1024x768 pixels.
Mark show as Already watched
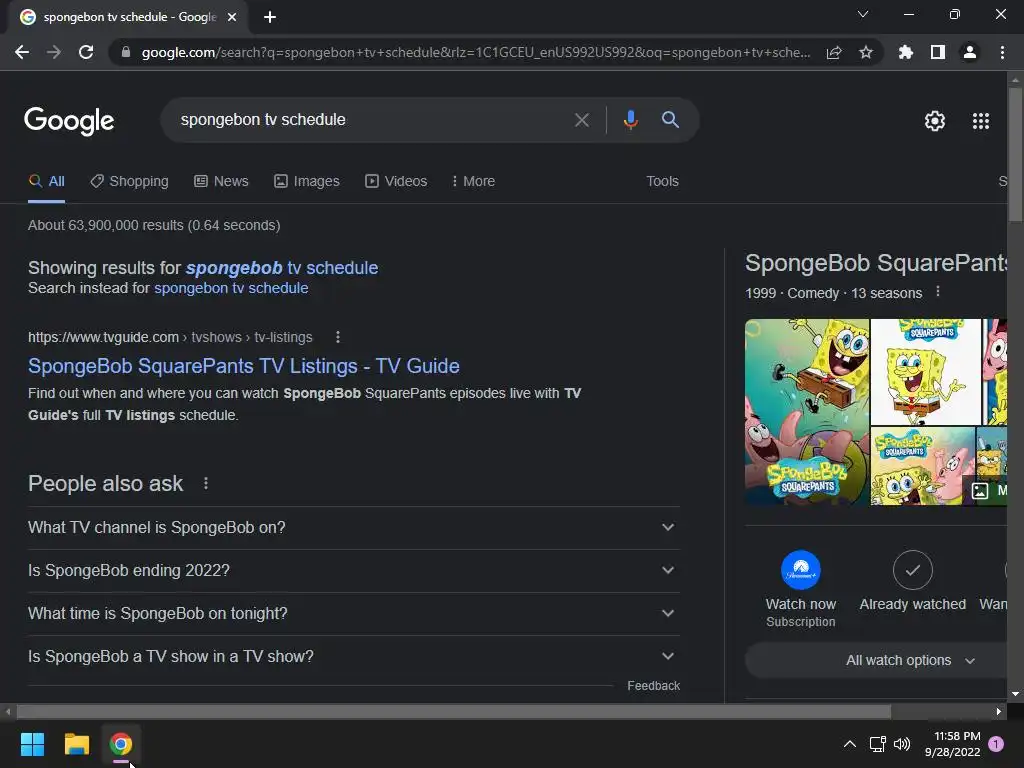tap(912, 570)
